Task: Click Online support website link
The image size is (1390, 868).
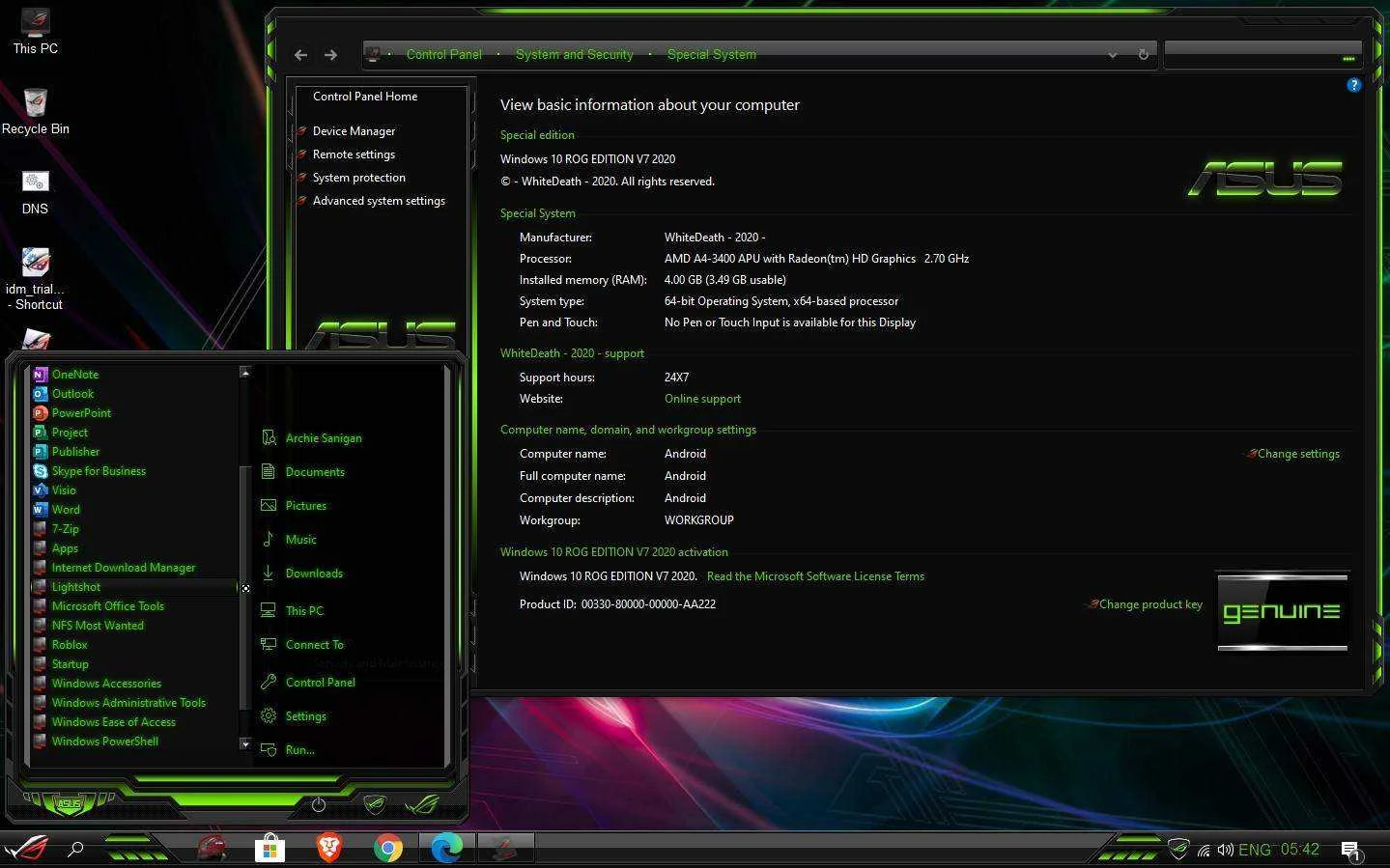Action: click(x=702, y=399)
